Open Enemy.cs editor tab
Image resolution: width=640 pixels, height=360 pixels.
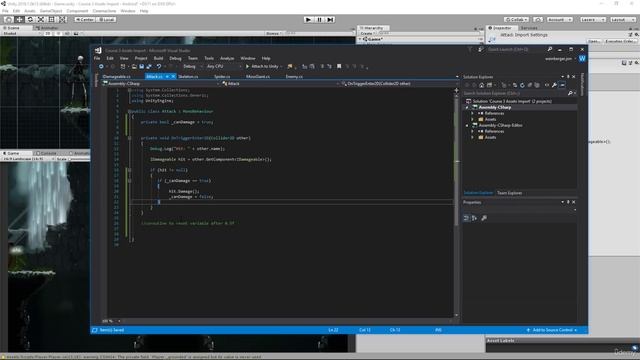[x=294, y=76]
